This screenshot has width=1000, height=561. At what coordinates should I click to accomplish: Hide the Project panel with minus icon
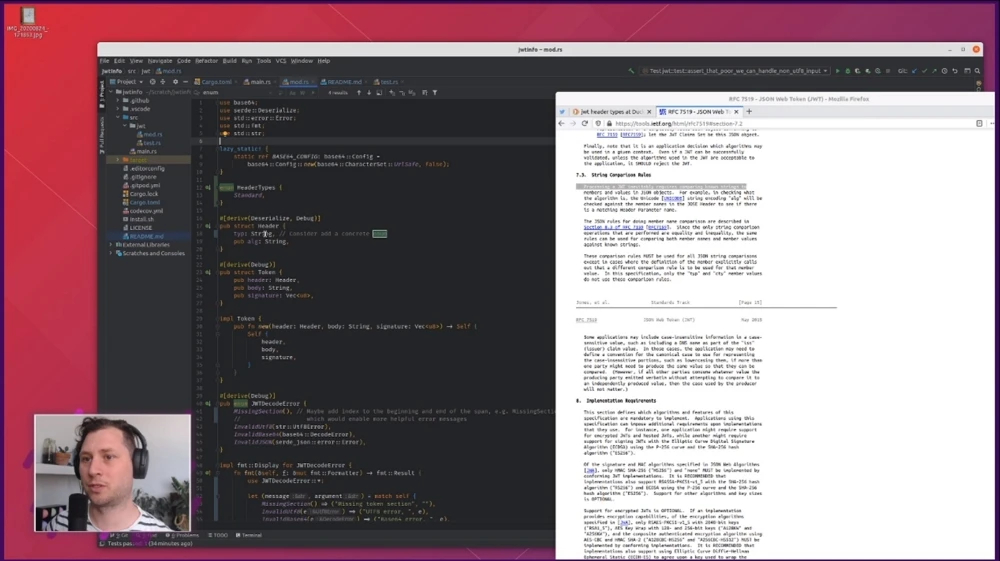click(186, 82)
